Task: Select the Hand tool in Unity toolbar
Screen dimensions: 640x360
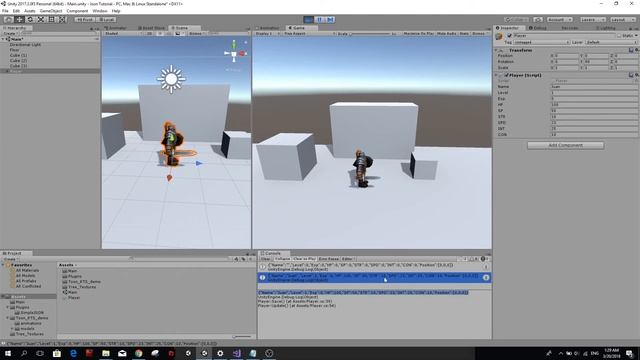Action: click(8, 19)
